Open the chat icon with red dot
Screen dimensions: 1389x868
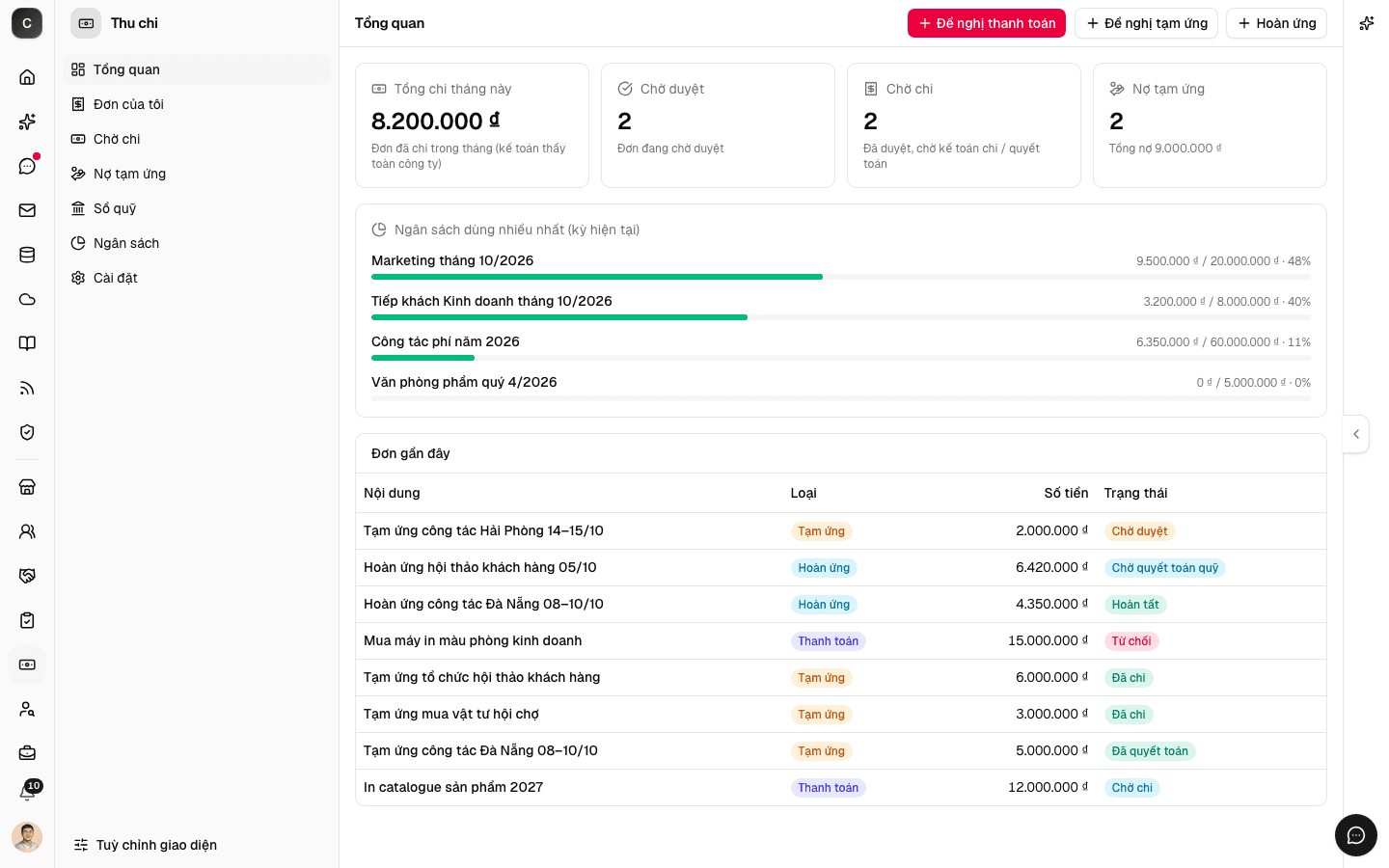(x=27, y=166)
